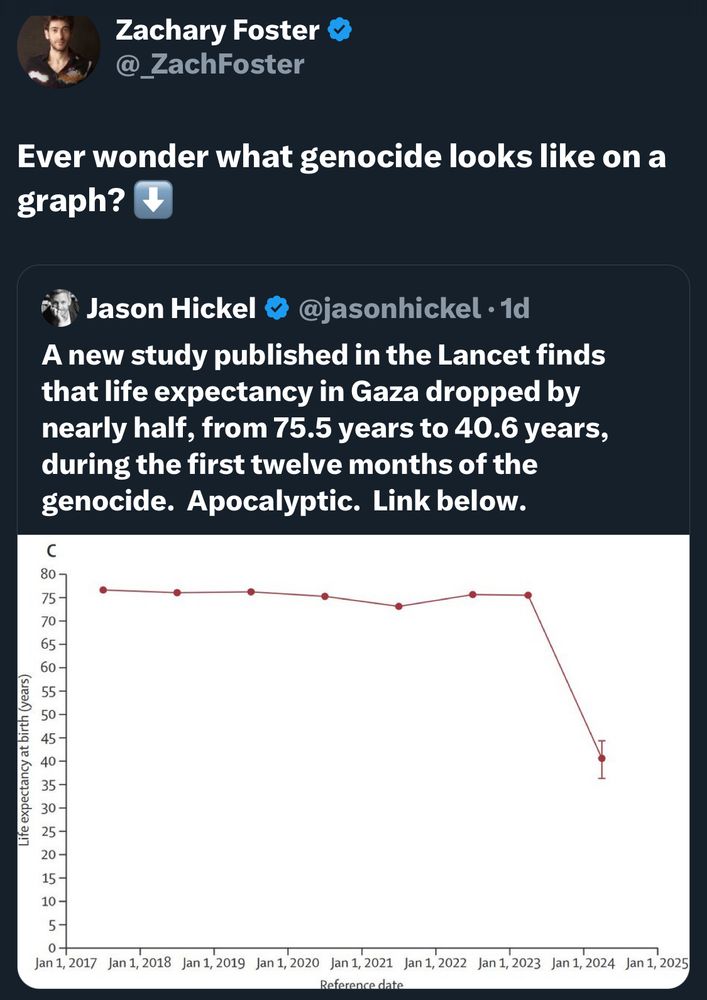Click the lowest dip data point in 2021
This screenshot has height=1000, width=707.
click(x=398, y=607)
